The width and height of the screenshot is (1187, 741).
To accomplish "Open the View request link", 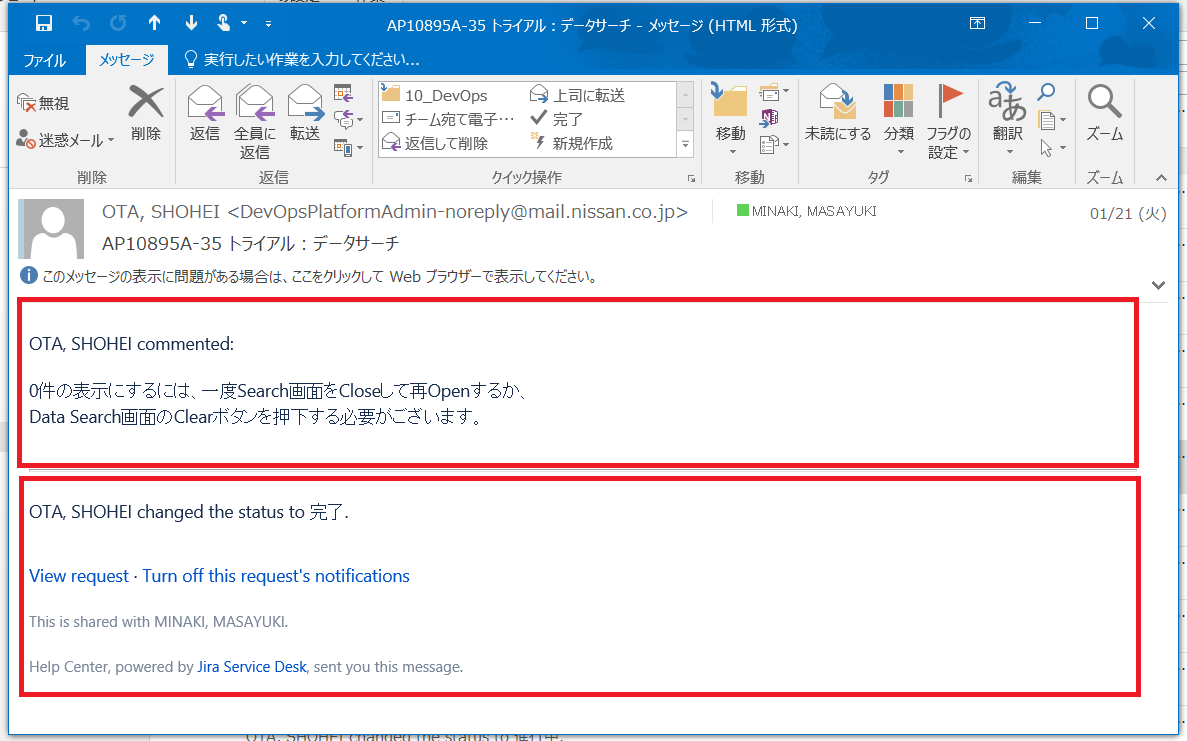I will coord(79,576).
